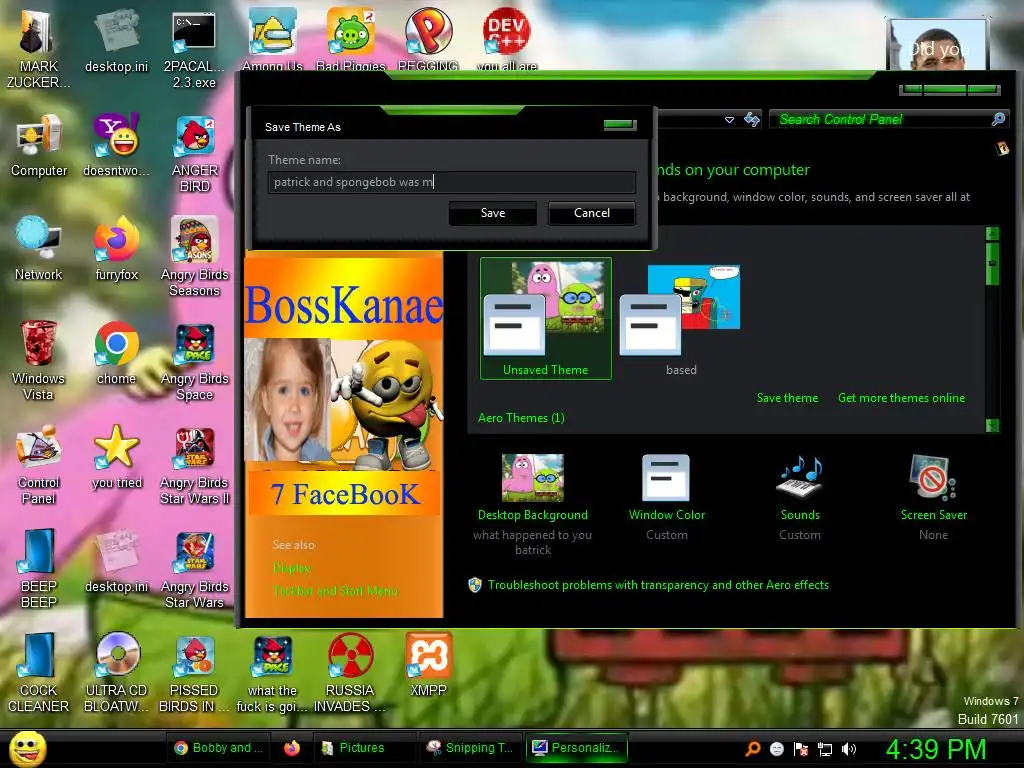Open the MARK ZUCKER... desktop icon

point(38,49)
